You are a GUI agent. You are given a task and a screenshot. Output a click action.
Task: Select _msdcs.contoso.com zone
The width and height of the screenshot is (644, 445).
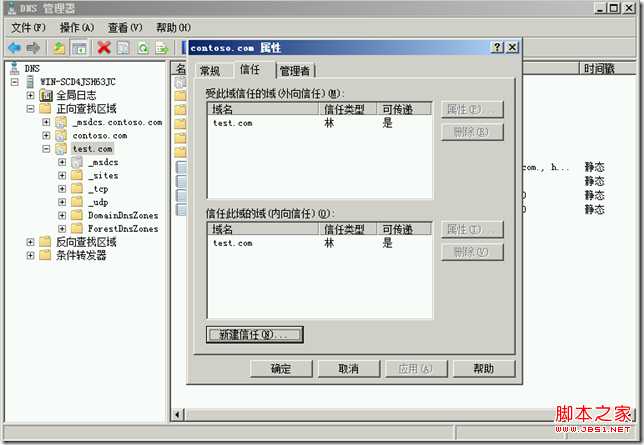pyautogui.click(x=117, y=122)
